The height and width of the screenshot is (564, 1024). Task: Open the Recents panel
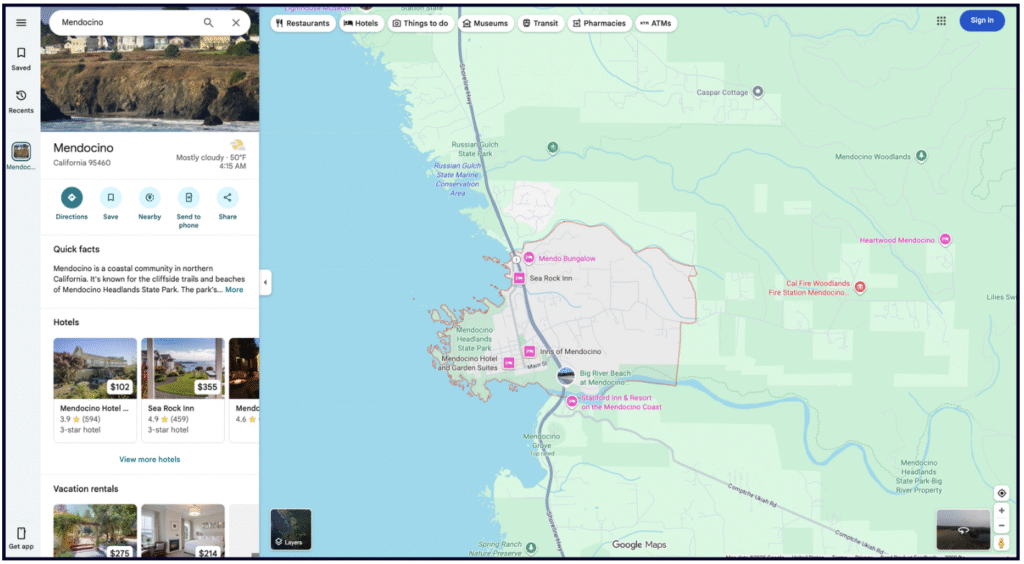(21, 101)
